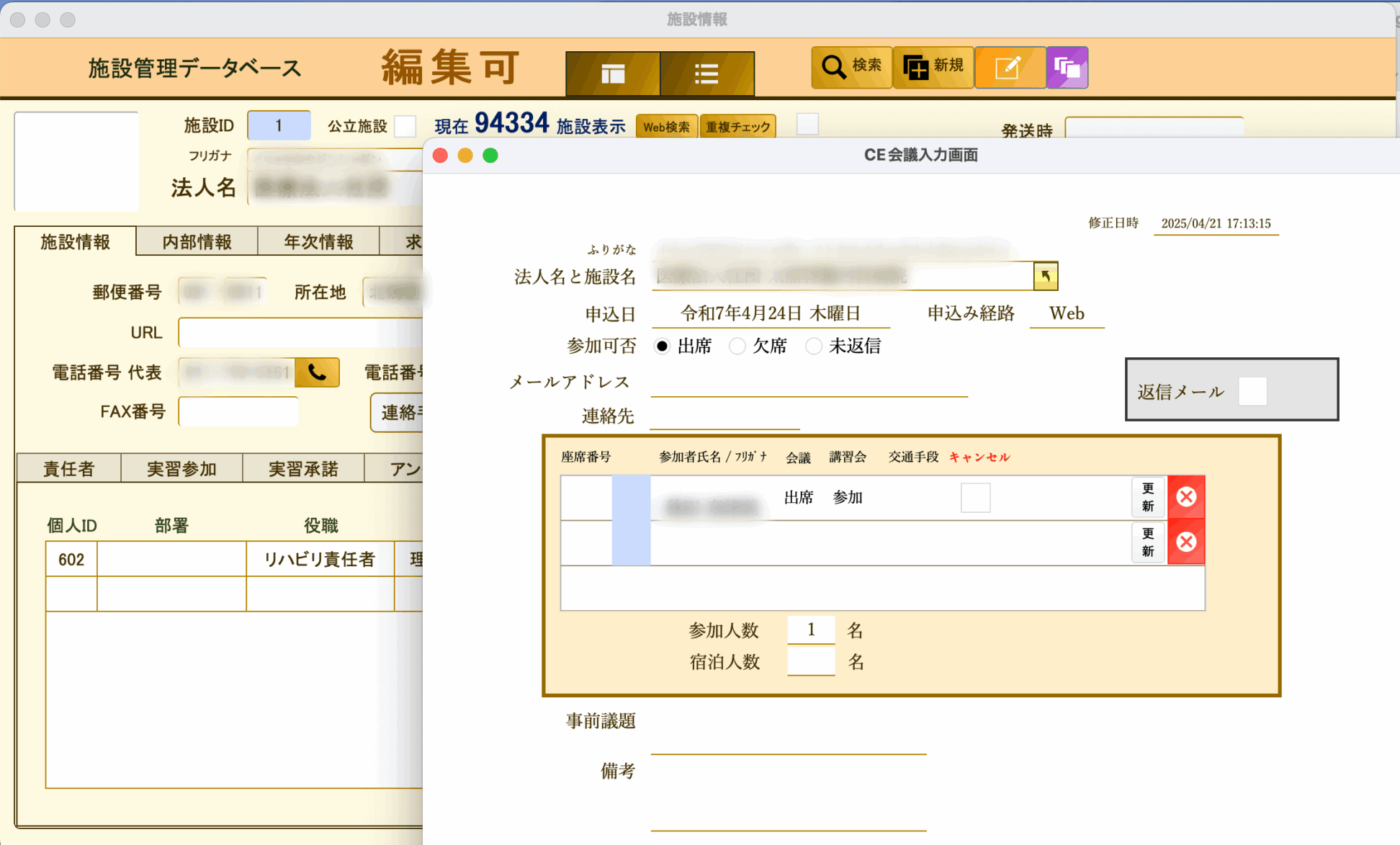Click the FAX番号 input field
This screenshot has height=845, width=1400.
(238, 411)
